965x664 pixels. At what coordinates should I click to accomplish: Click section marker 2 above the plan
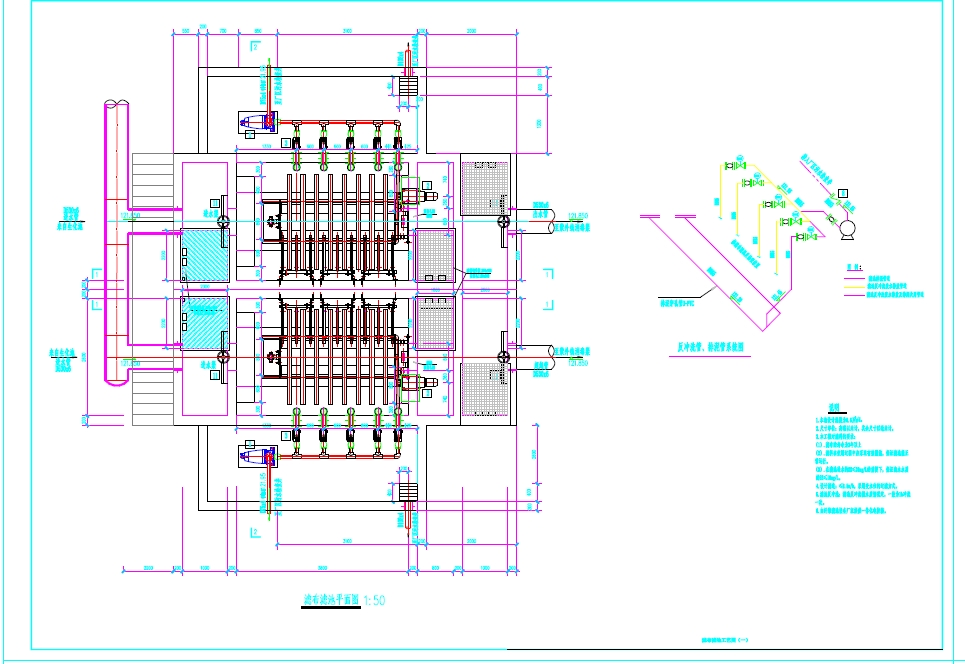click(x=254, y=46)
